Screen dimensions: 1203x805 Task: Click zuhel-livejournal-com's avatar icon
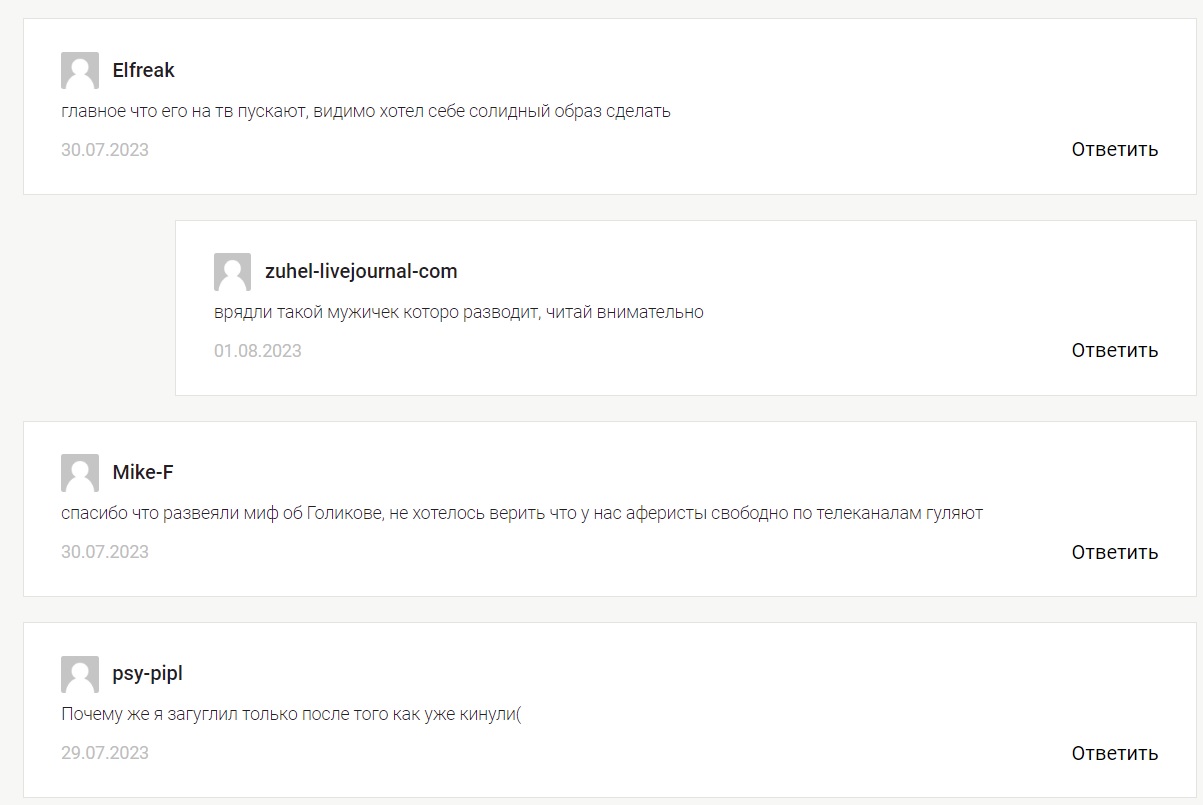233,272
